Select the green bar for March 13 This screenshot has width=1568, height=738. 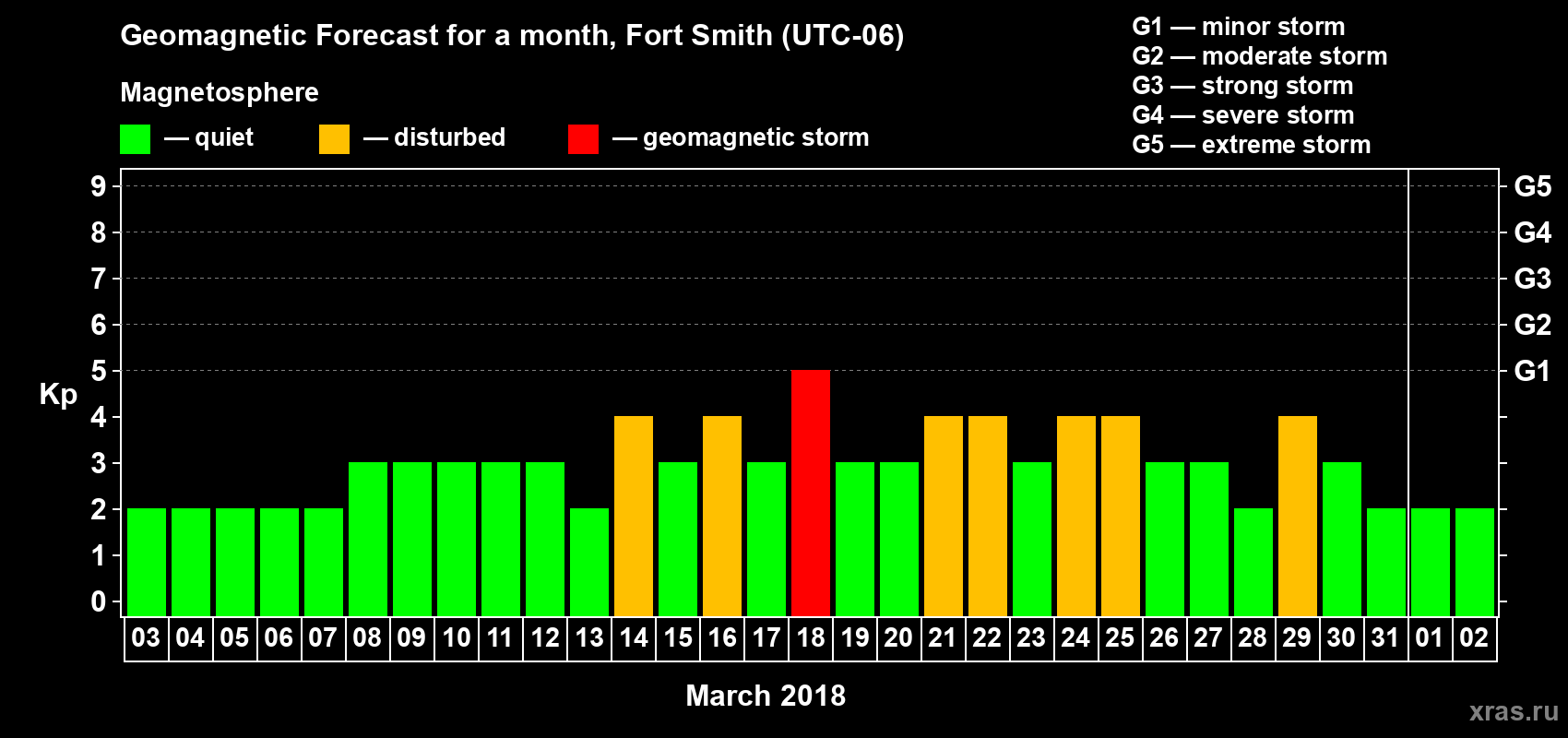(589, 562)
